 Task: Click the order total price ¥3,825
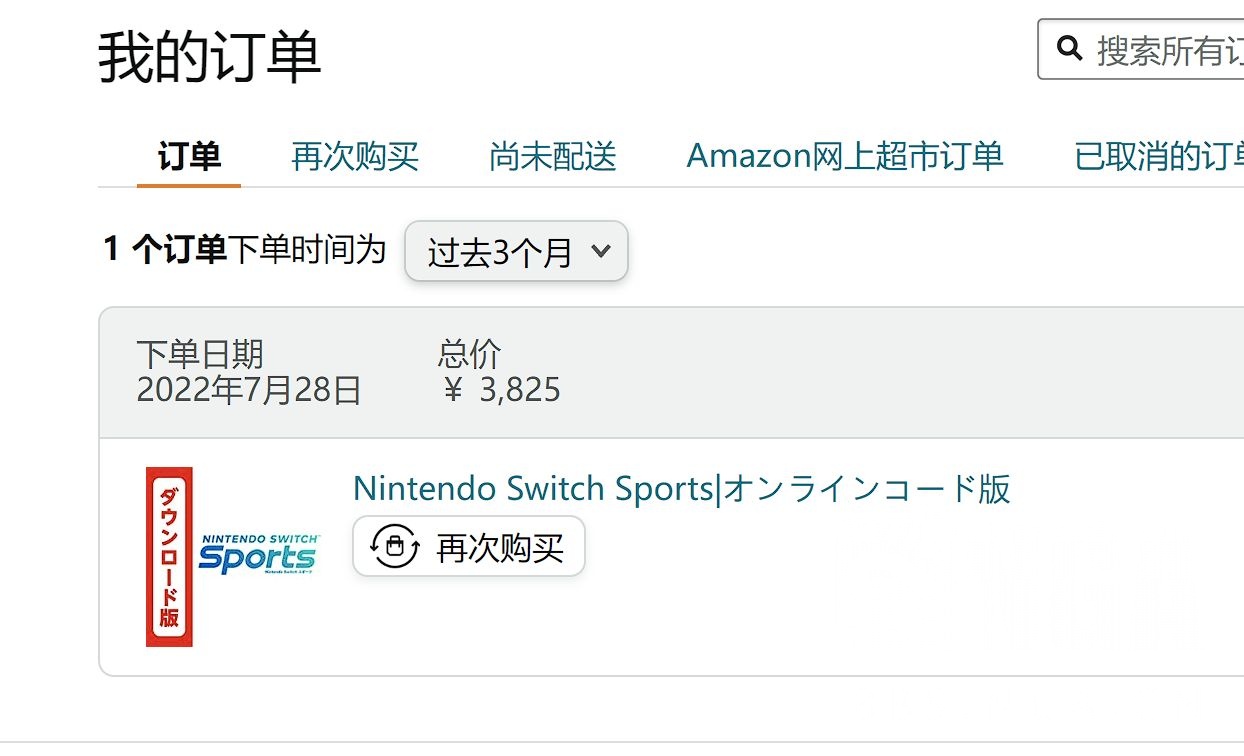click(x=500, y=390)
